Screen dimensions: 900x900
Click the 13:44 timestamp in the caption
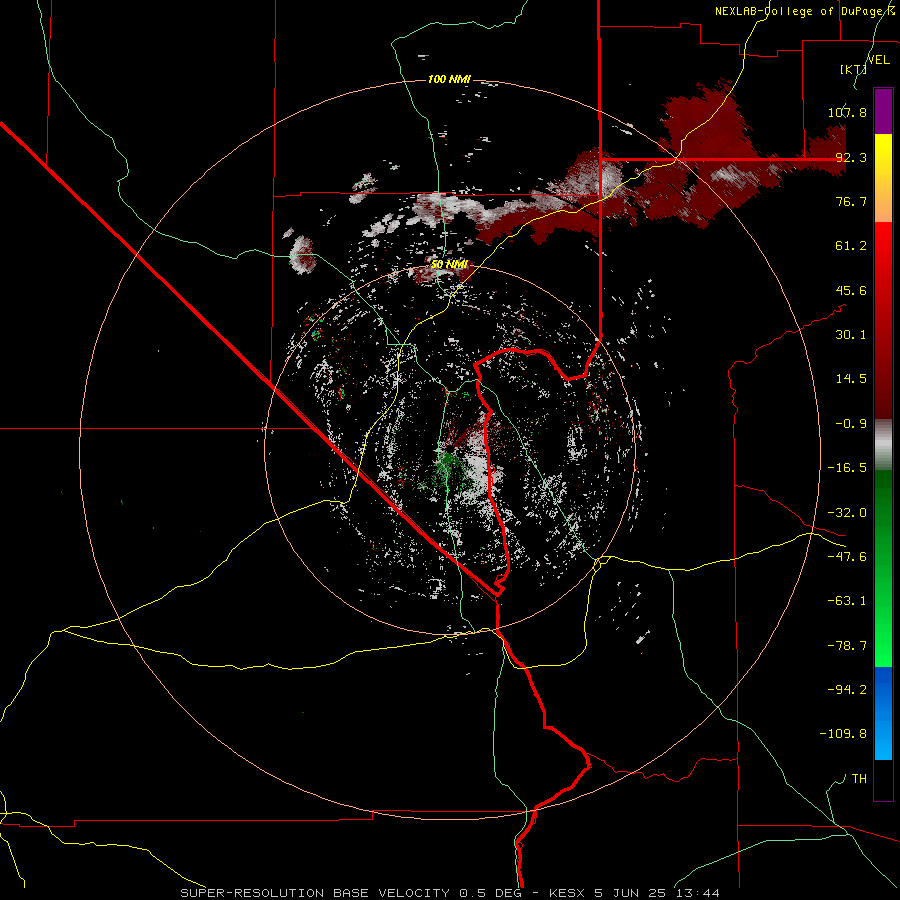pos(696,893)
